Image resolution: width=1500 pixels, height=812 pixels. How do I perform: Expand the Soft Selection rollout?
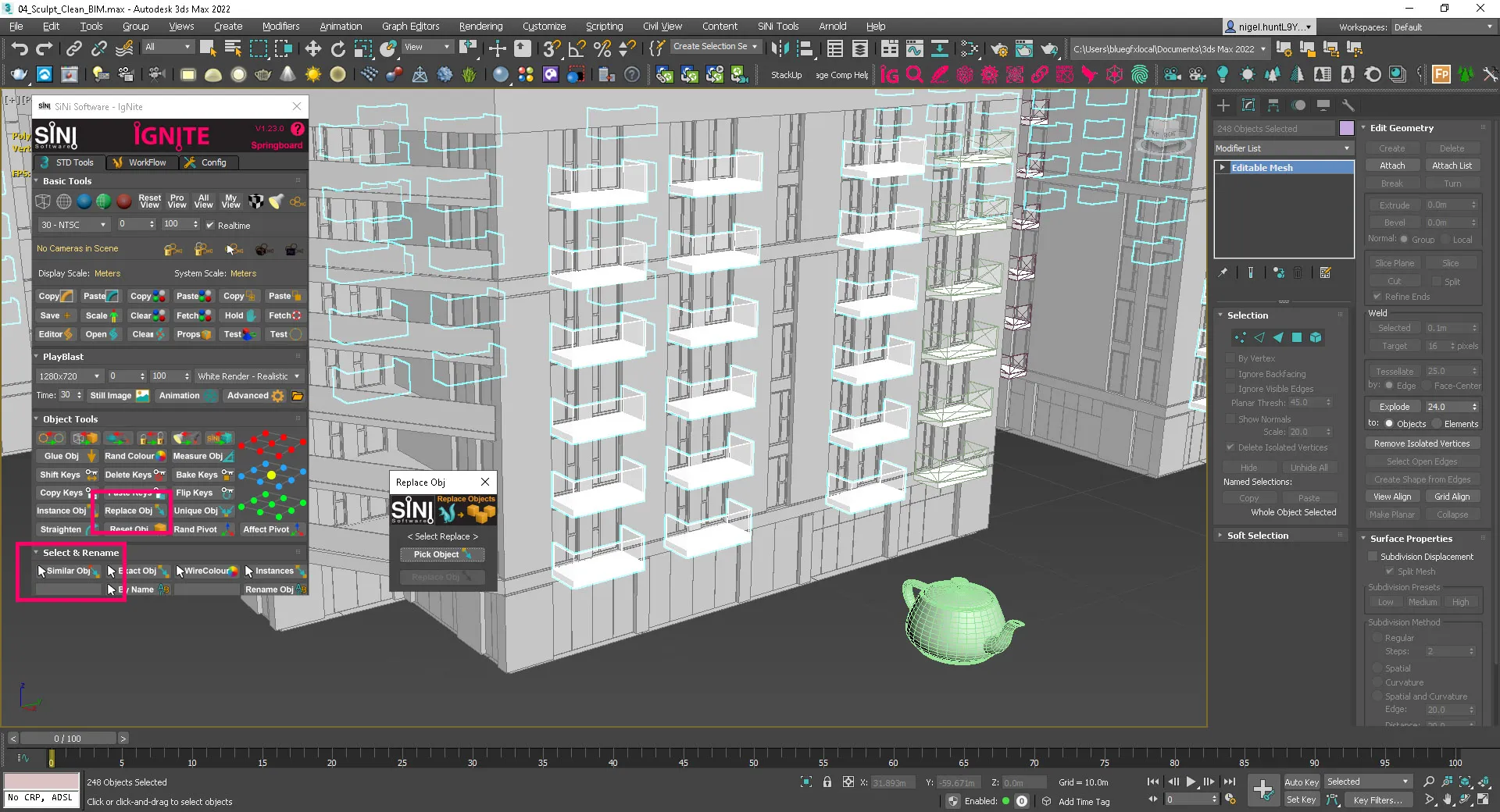1258,536
